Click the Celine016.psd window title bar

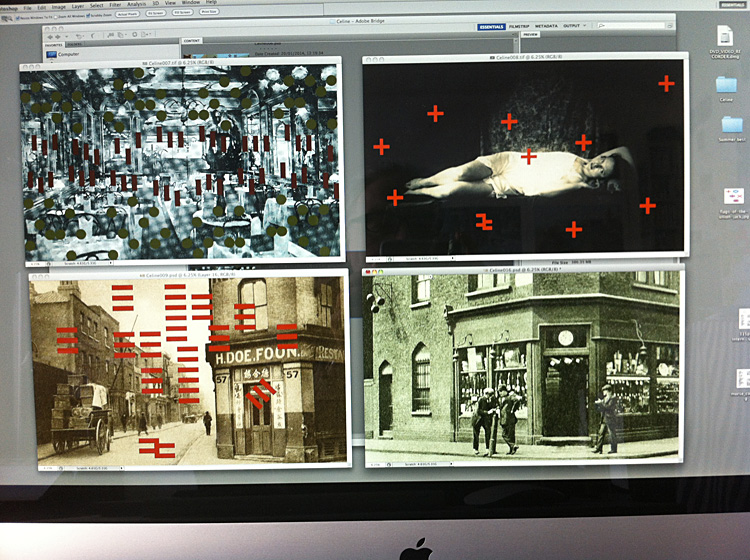(x=523, y=271)
